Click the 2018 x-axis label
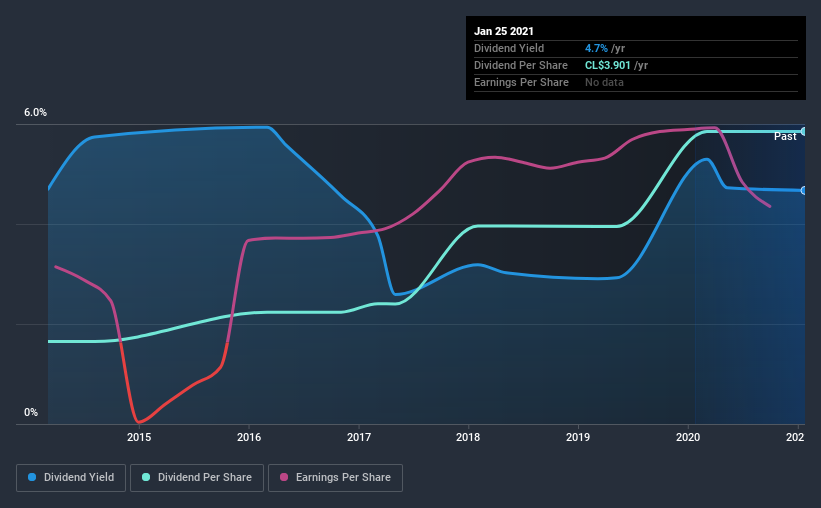This screenshot has width=821, height=508. coord(468,437)
